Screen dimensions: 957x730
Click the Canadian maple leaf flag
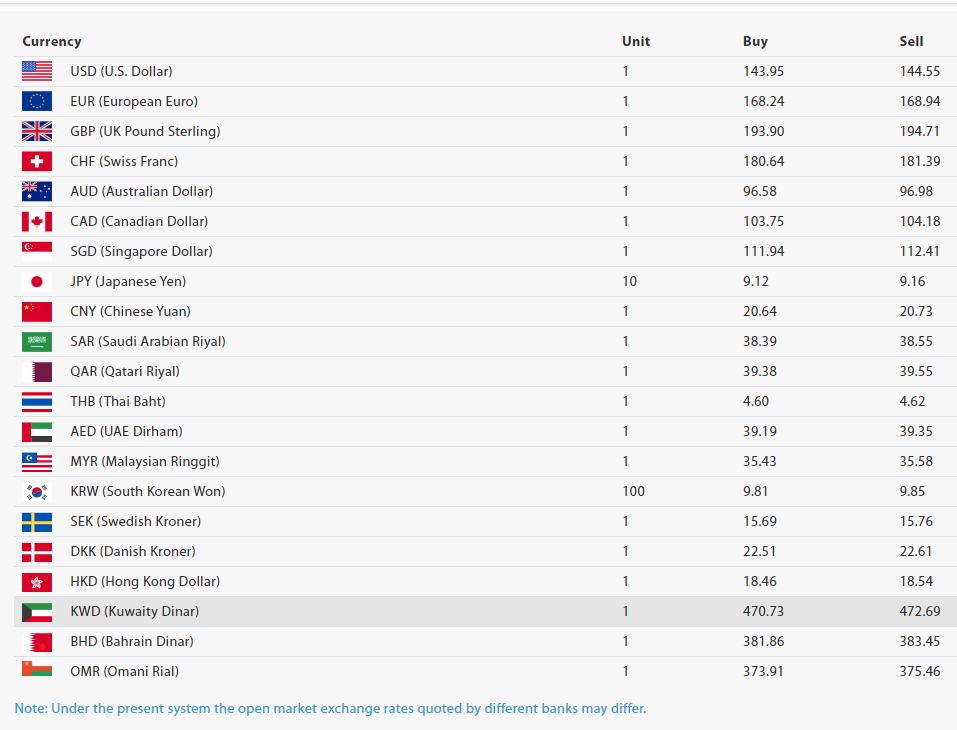pos(37,221)
